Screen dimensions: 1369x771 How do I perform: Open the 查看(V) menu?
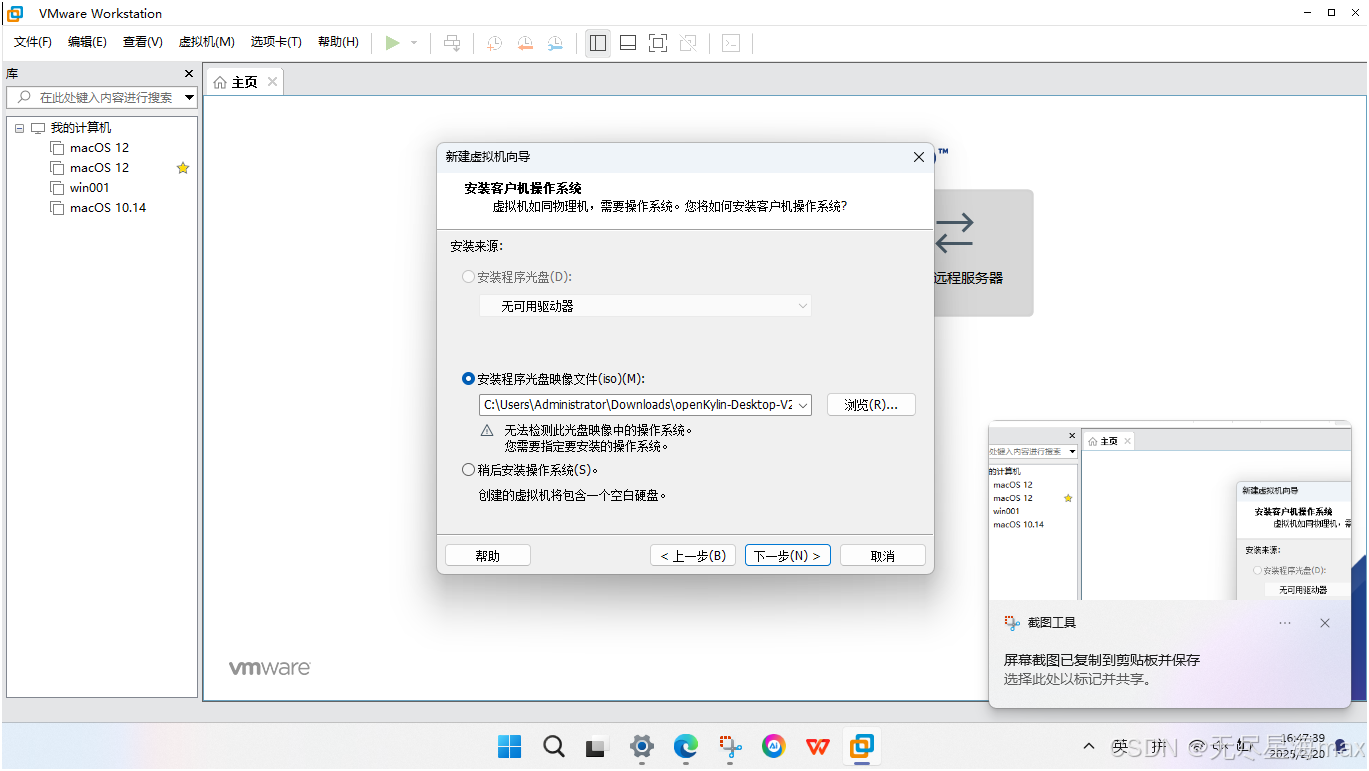143,42
